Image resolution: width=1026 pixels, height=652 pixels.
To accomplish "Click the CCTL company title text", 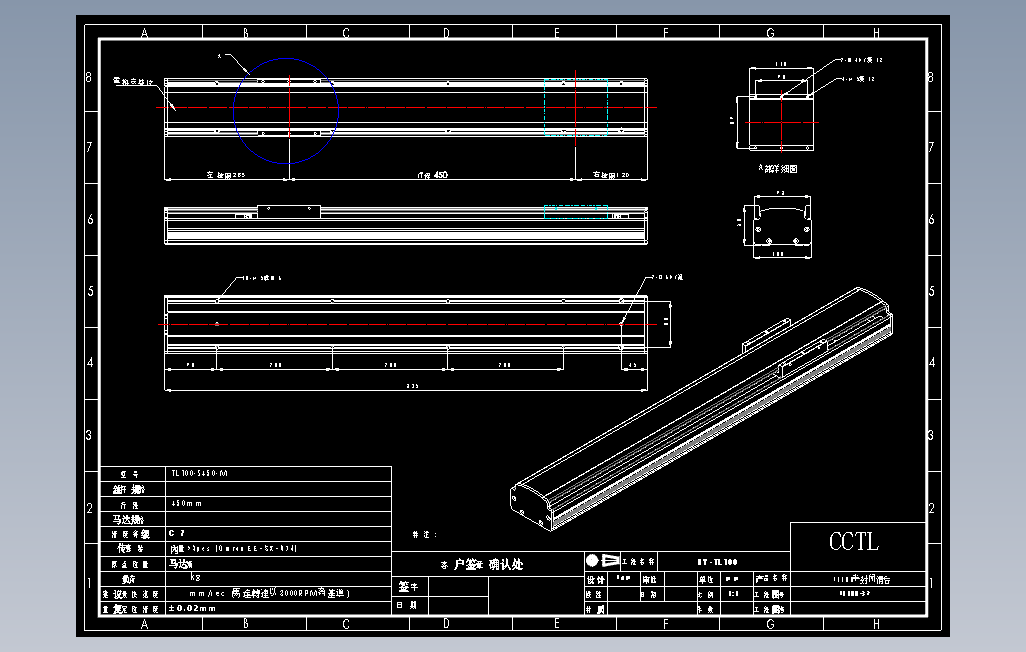I will pyautogui.click(x=854, y=542).
